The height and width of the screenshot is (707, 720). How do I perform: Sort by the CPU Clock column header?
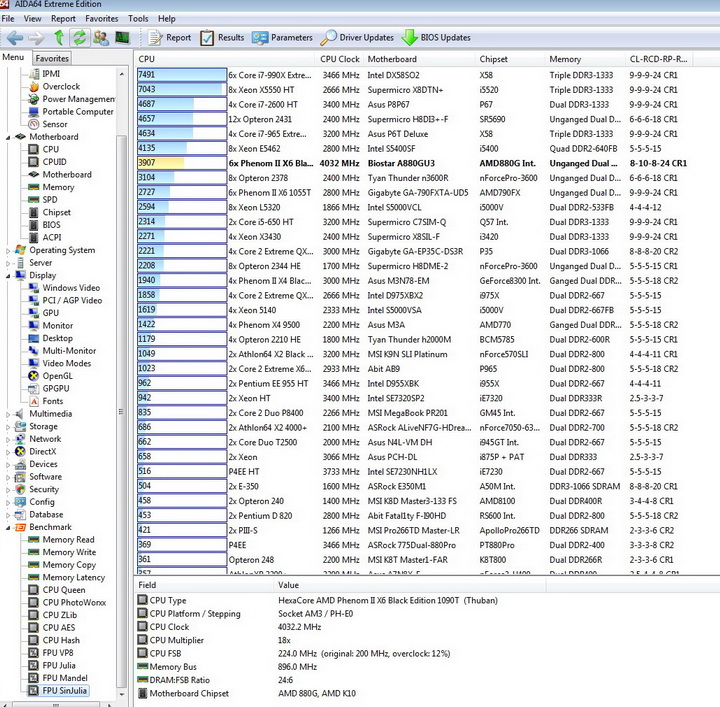pos(339,59)
